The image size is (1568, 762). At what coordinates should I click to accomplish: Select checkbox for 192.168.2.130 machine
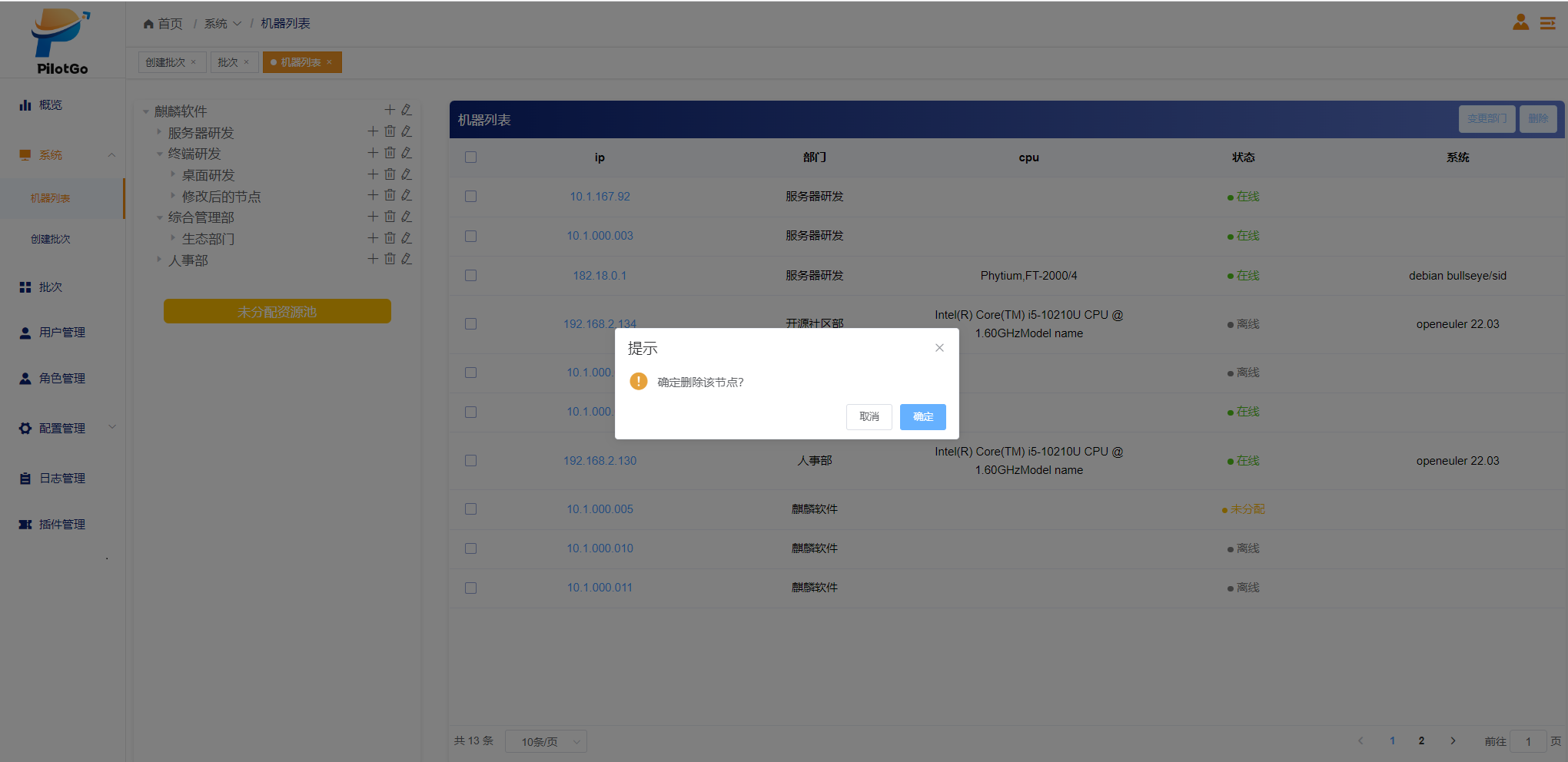[471, 461]
